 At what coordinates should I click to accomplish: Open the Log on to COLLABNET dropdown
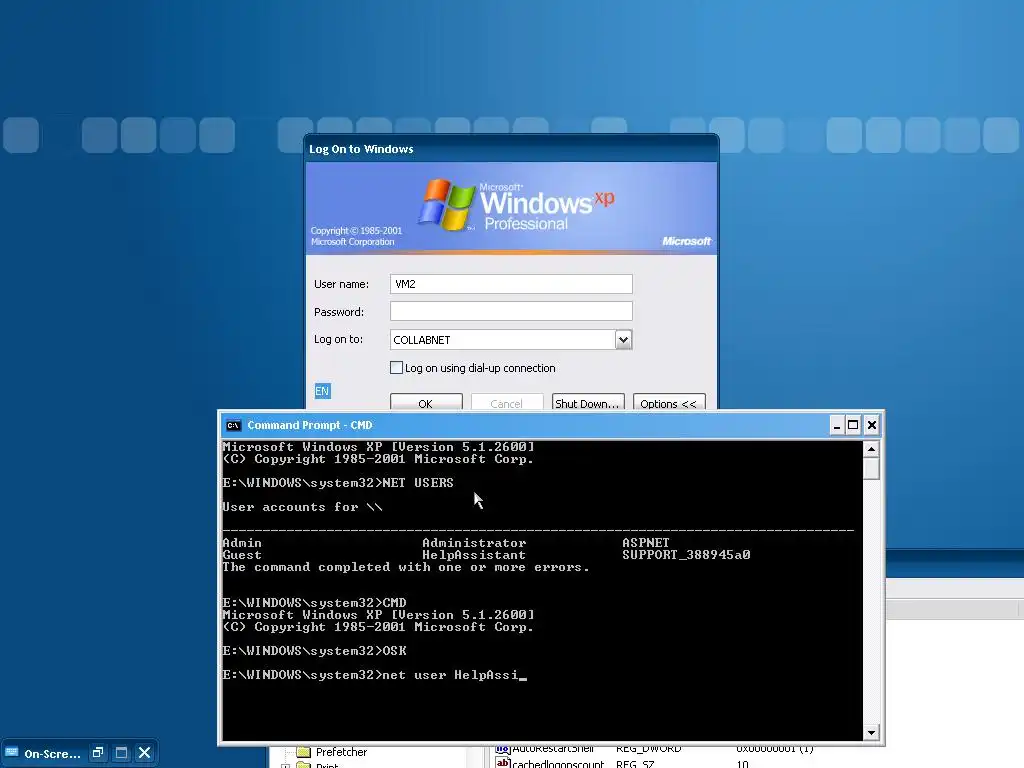623,340
